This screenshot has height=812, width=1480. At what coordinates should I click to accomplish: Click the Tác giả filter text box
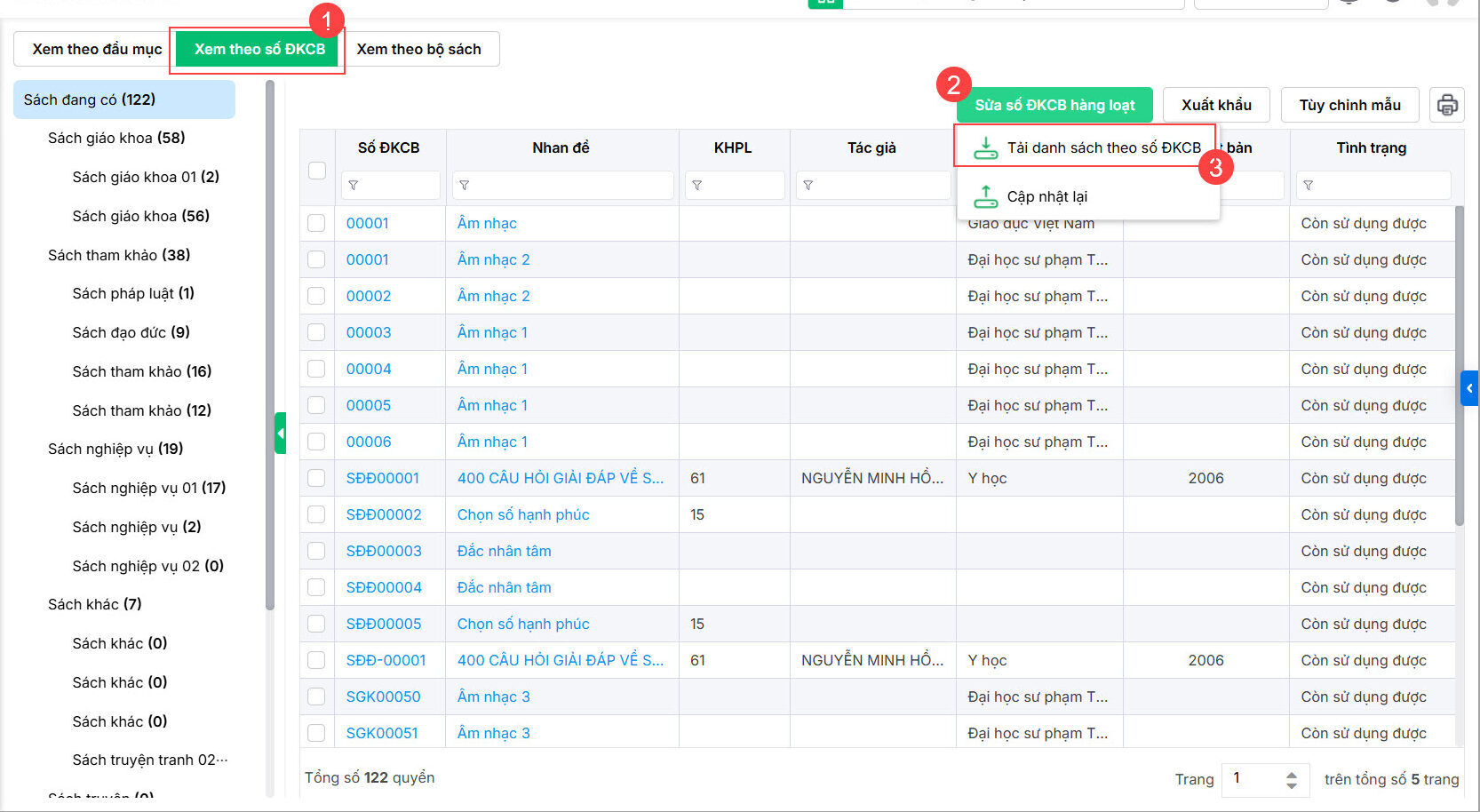(x=873, y=185)
